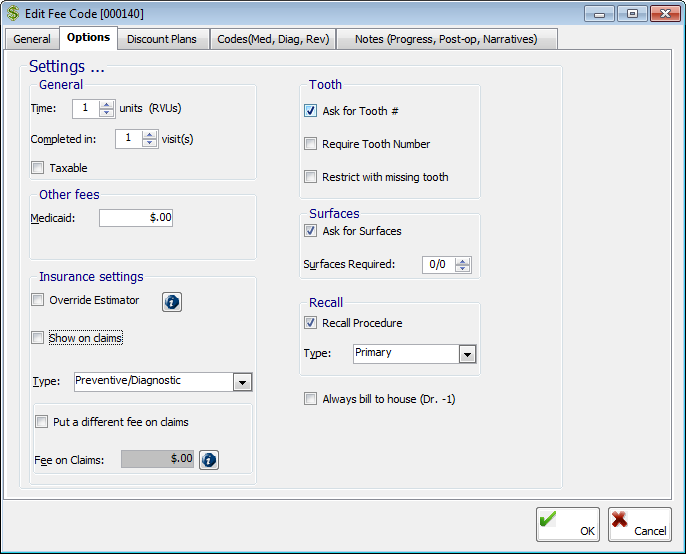The height and width of the screenshot is (554, 686).
Task: Open the Codes(Med, Diag, Rev) tab
Action: 272,39
